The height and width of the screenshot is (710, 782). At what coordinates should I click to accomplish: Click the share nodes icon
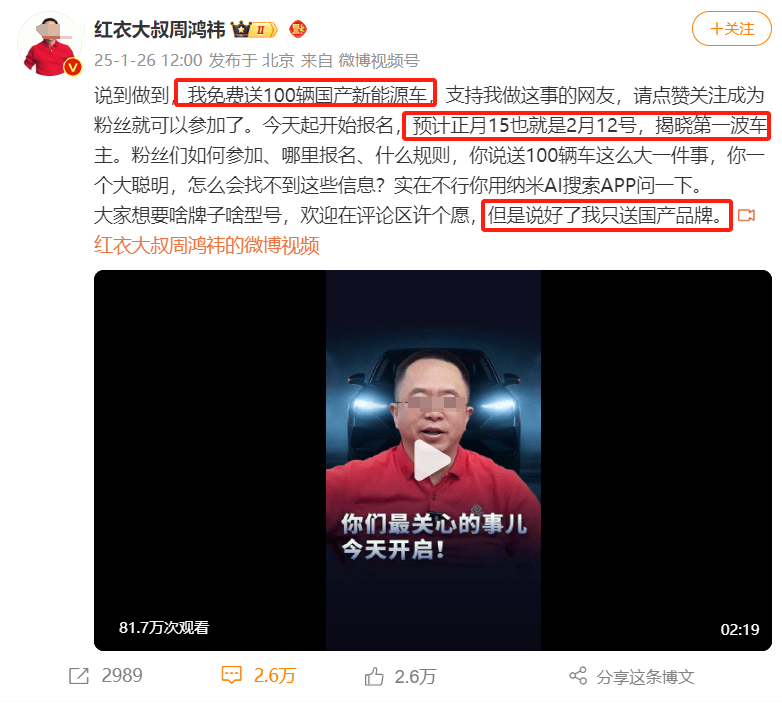click(x=578, y=676)
